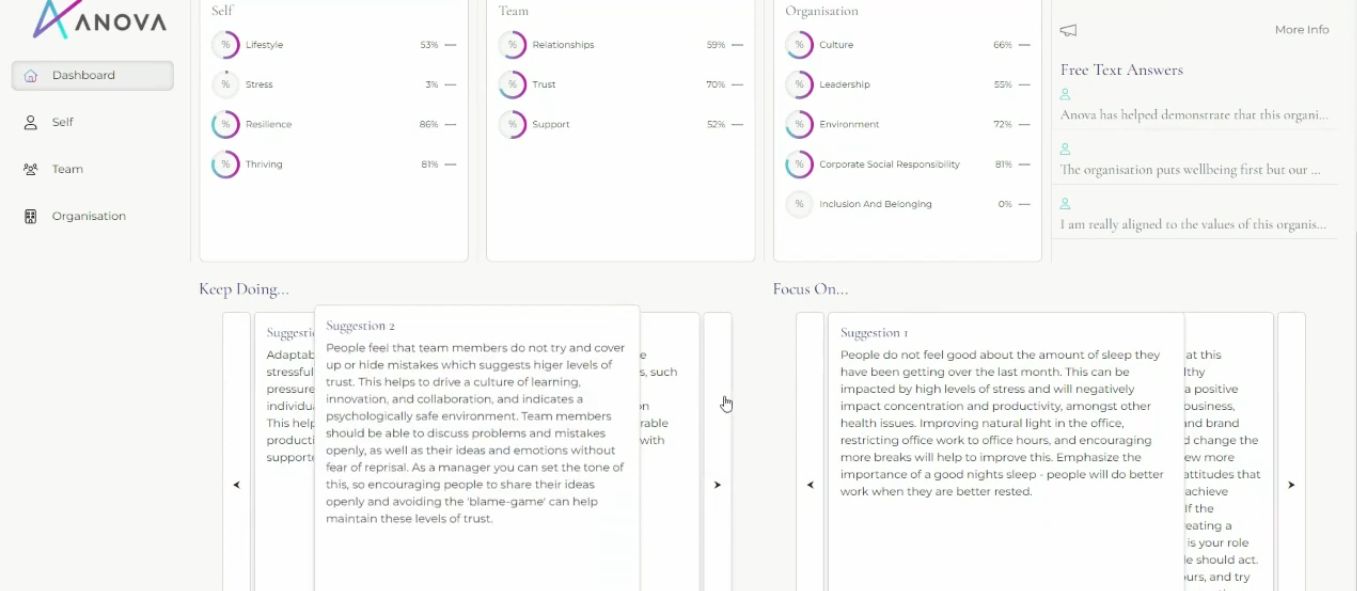
Task: Click the Anova logo
Action: click(x=99, y=20)
